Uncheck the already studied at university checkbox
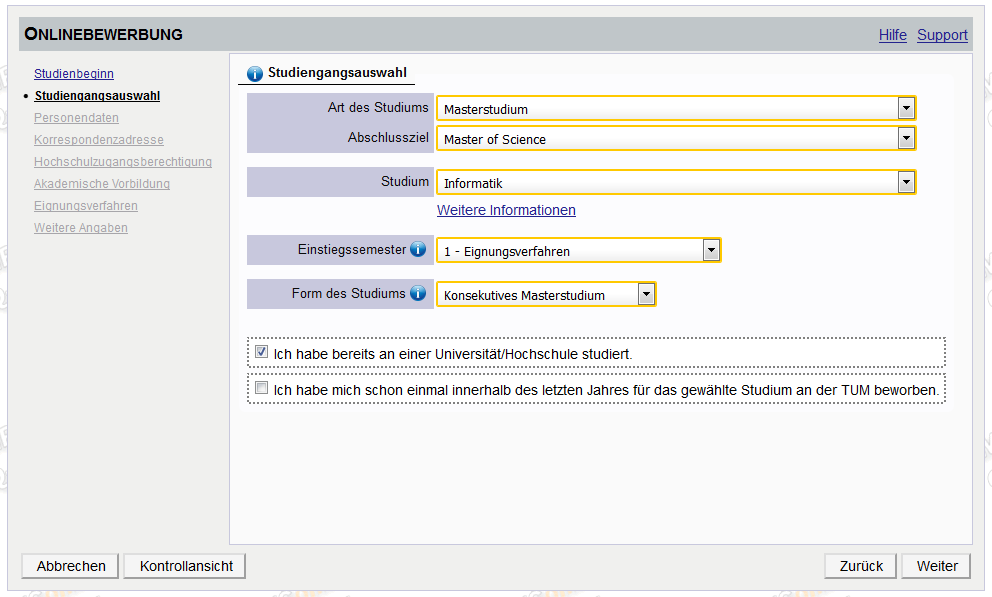Image resolution: width=992 pixels, height=597 pixels. pyautogui.click(x=262, y=352)
